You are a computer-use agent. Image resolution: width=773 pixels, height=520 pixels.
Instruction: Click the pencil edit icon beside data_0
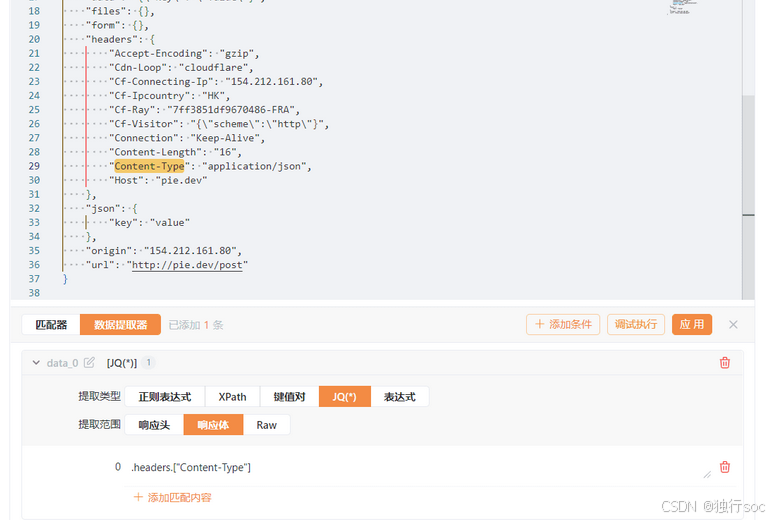(x=89, y=363)
